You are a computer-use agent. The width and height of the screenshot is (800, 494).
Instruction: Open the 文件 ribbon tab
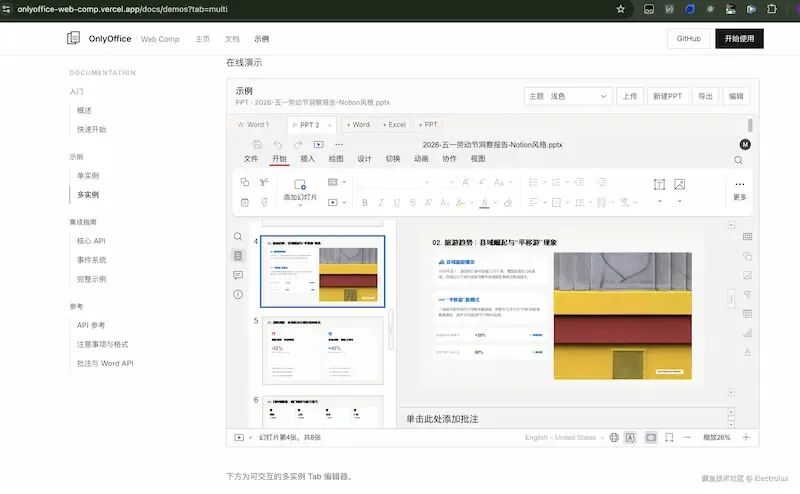pos(251,159)
